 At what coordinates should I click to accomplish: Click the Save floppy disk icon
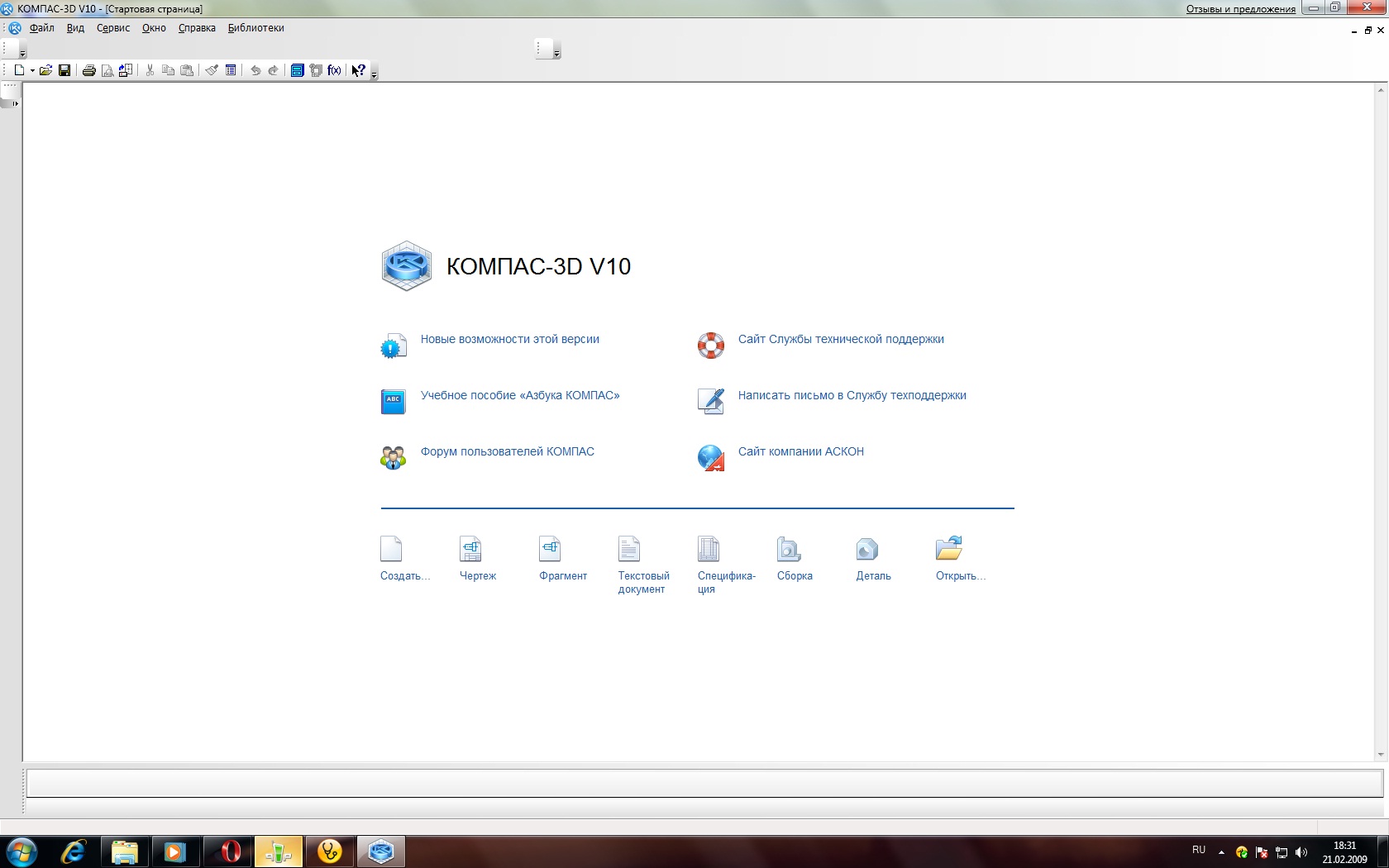pos(64,70)
